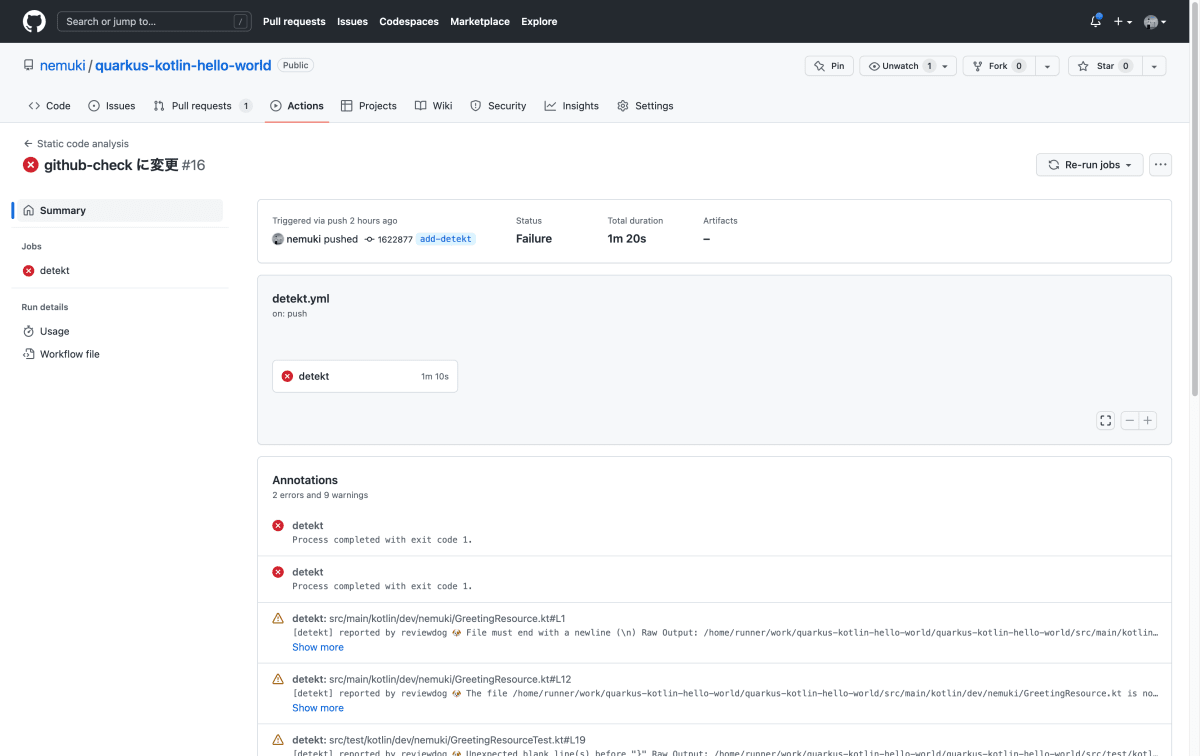
Task: Click the Summary home icon
Action: click(29, 210)
